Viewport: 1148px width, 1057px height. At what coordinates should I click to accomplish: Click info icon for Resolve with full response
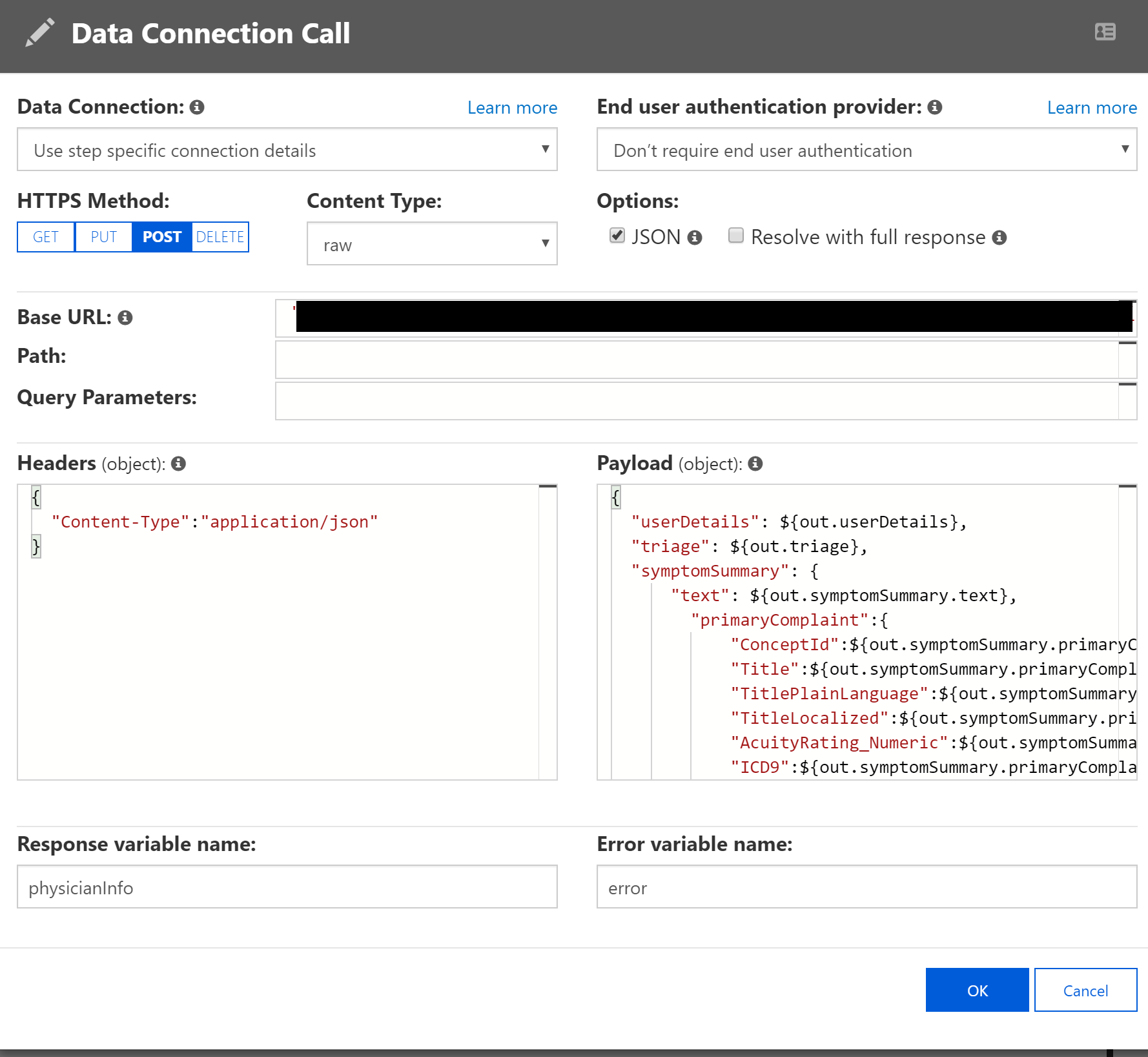click(999, 238)
